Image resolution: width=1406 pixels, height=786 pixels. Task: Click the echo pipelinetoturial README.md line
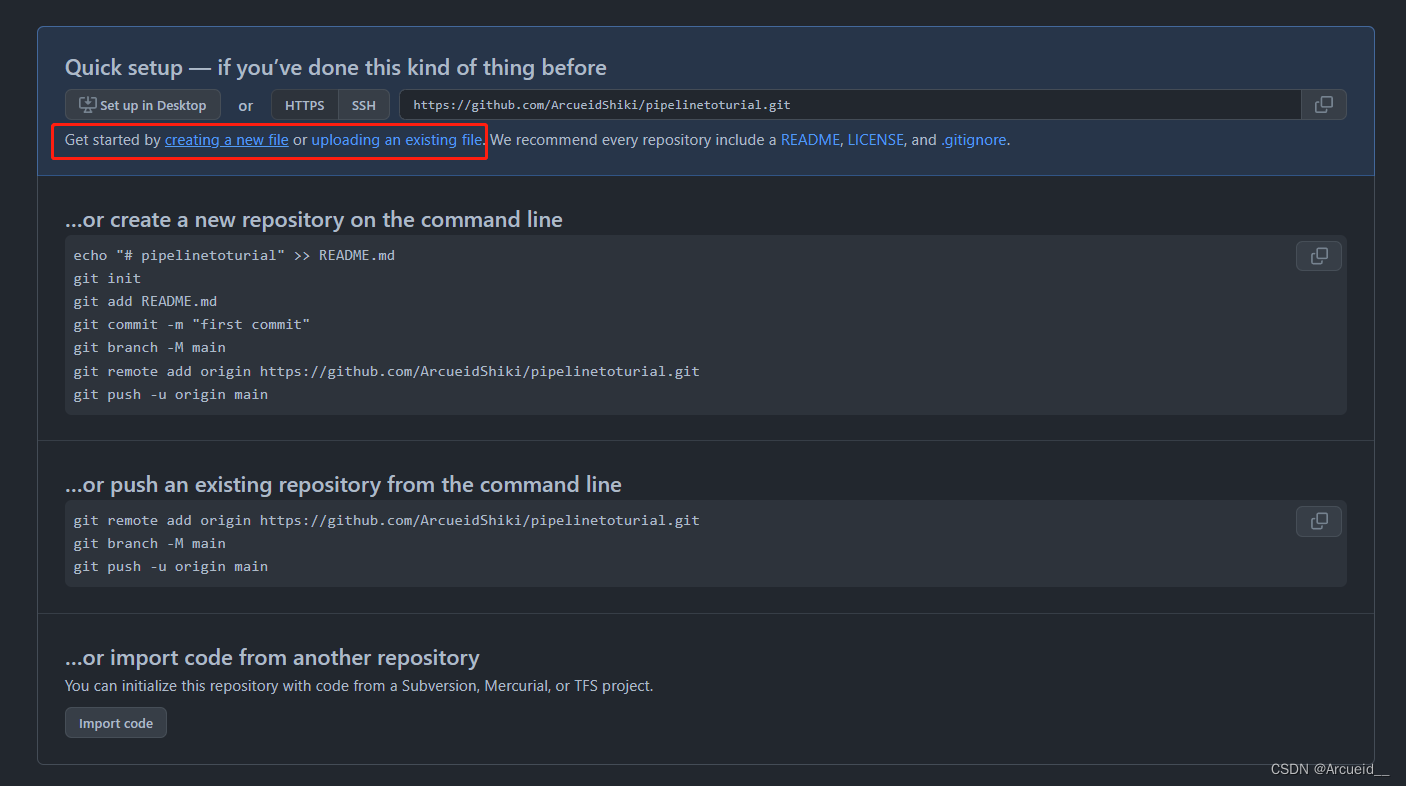(234, 255)
